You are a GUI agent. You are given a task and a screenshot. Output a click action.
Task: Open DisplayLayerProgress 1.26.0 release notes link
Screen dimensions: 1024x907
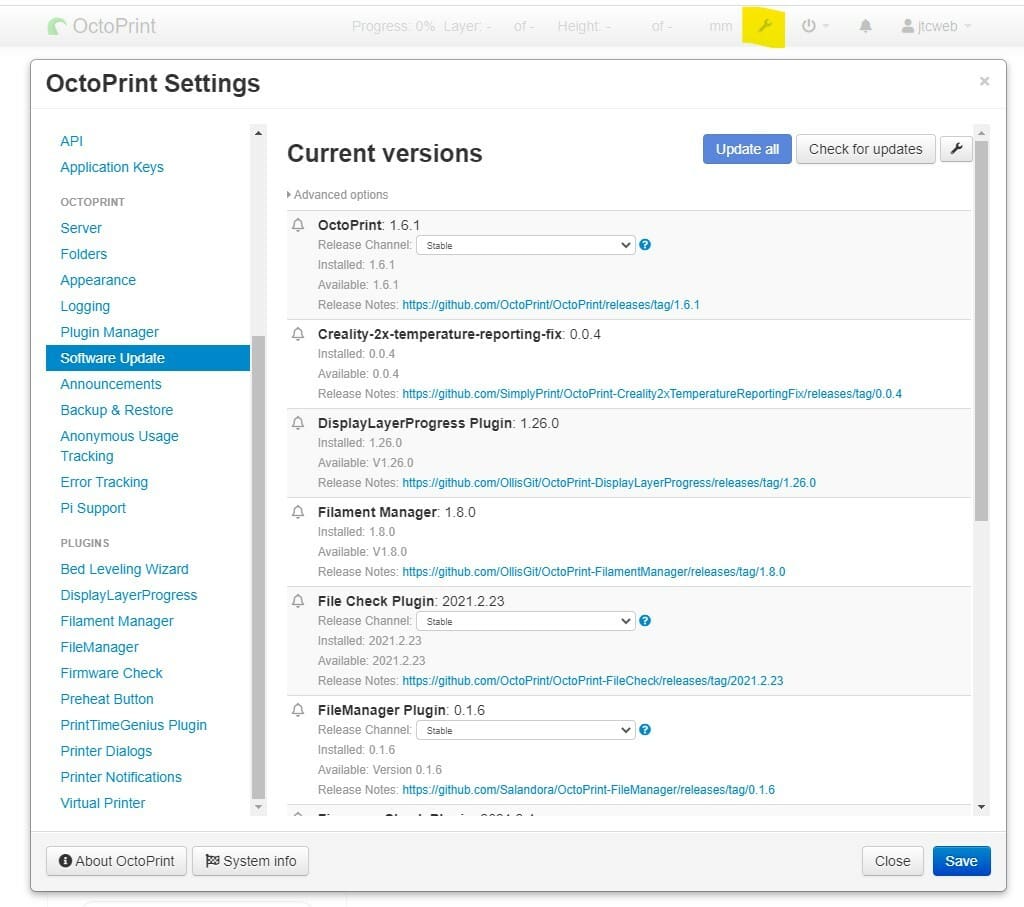coord(609,483)
